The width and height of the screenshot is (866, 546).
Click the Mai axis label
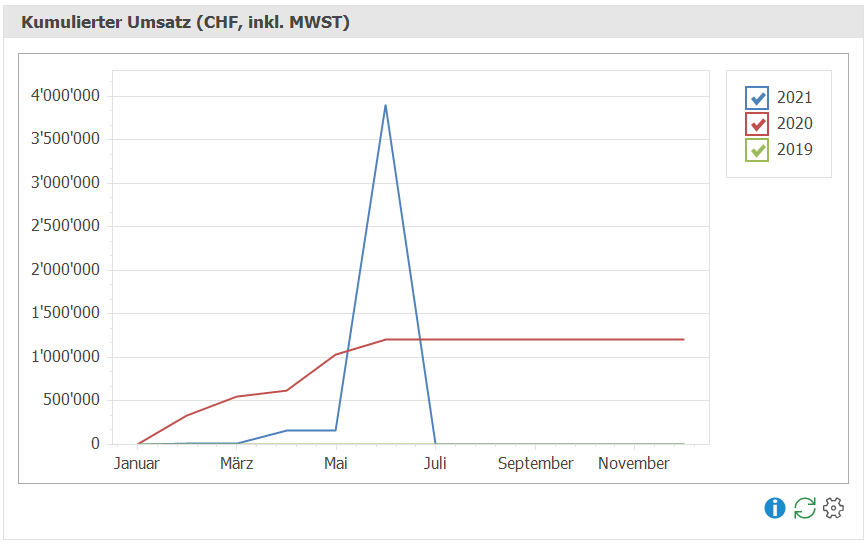[x=335, y=463]
